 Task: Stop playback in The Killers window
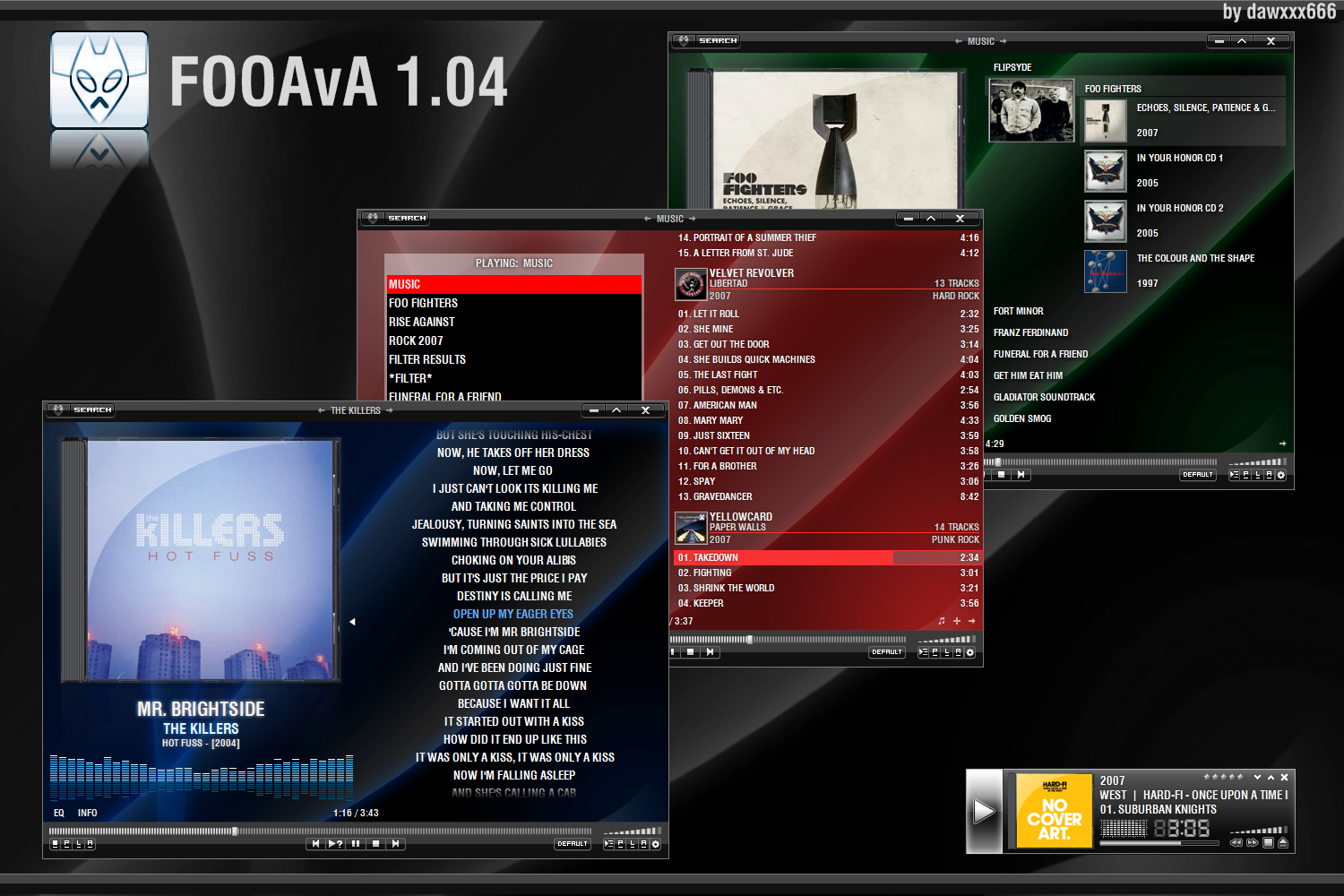[x=375, y=843]
